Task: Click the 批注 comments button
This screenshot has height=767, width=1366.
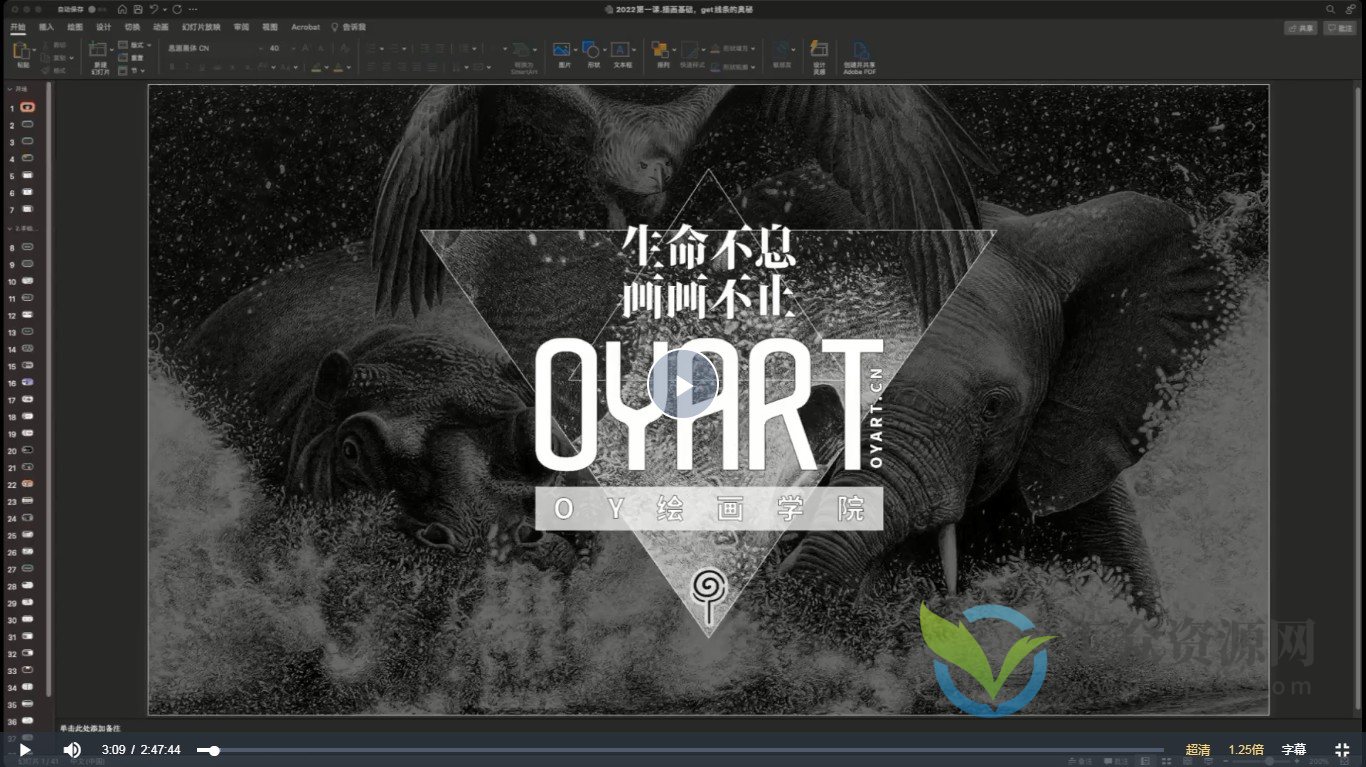Action: tap(1339, 28)
